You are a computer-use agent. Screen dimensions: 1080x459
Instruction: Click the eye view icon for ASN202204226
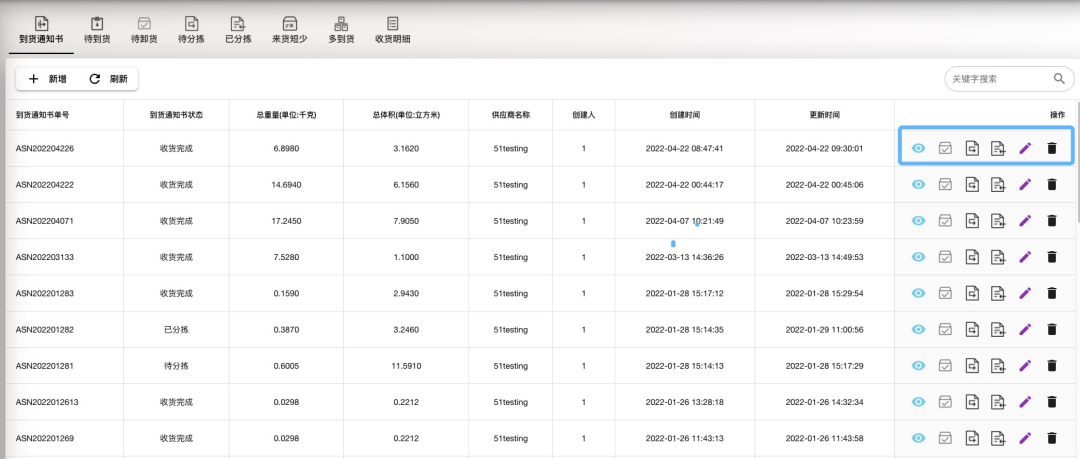point(918,148)
